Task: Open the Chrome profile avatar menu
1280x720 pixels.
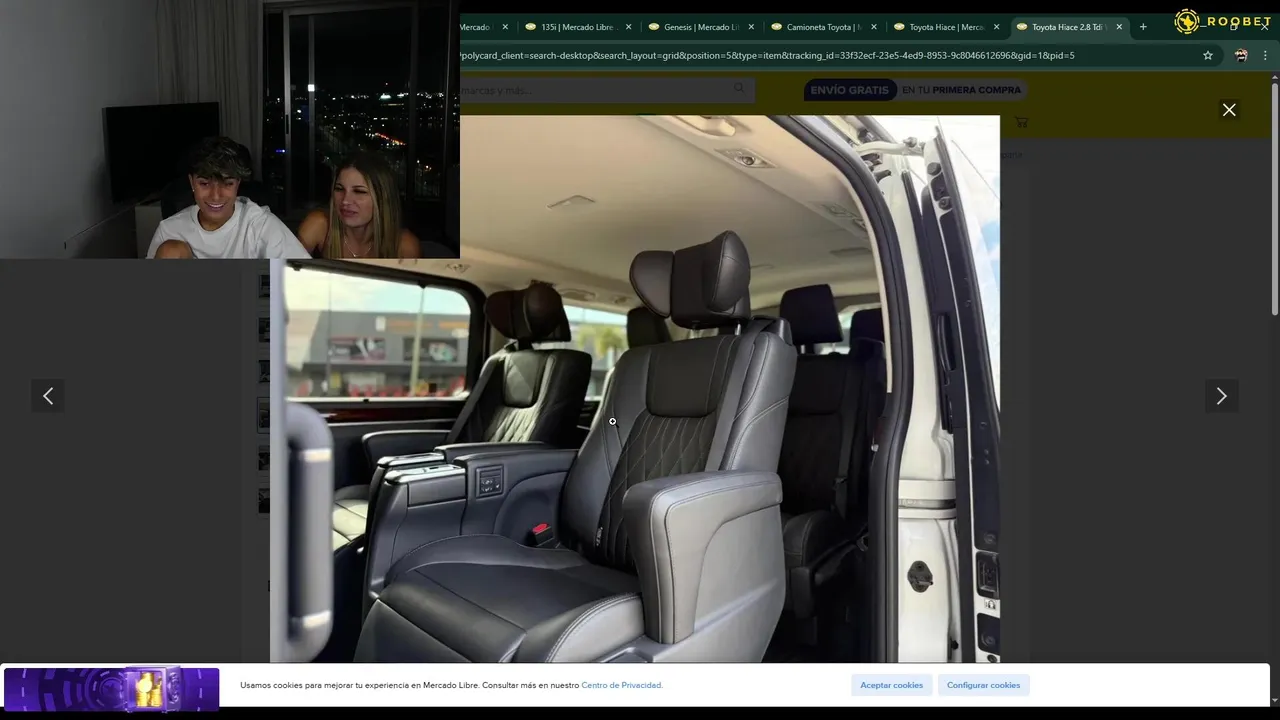Action: tap(1241, 55)
